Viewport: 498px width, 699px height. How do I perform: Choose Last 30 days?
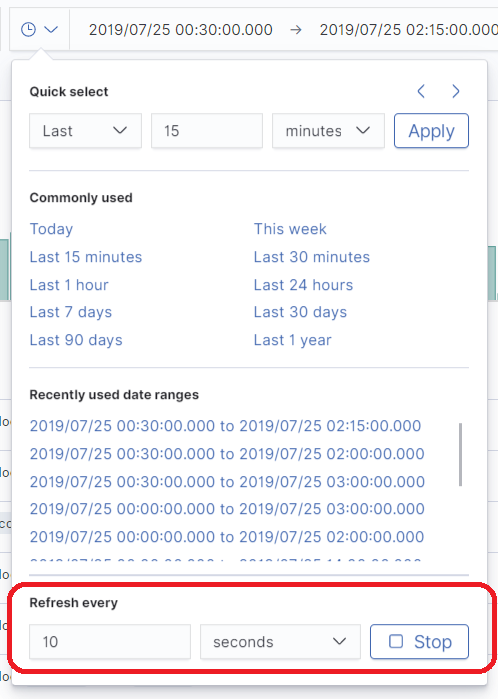[x=300, y=312]
